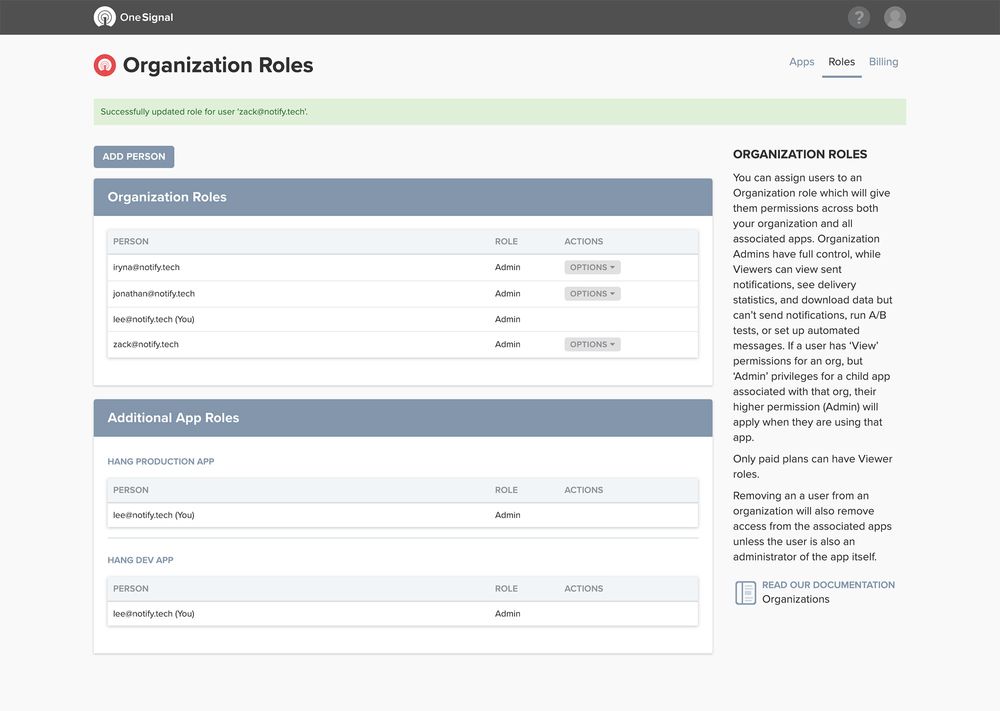Open the OPTIONS dropdown for zack@notify.tech
1000x711 pixels.
click(x=592, y=343)
